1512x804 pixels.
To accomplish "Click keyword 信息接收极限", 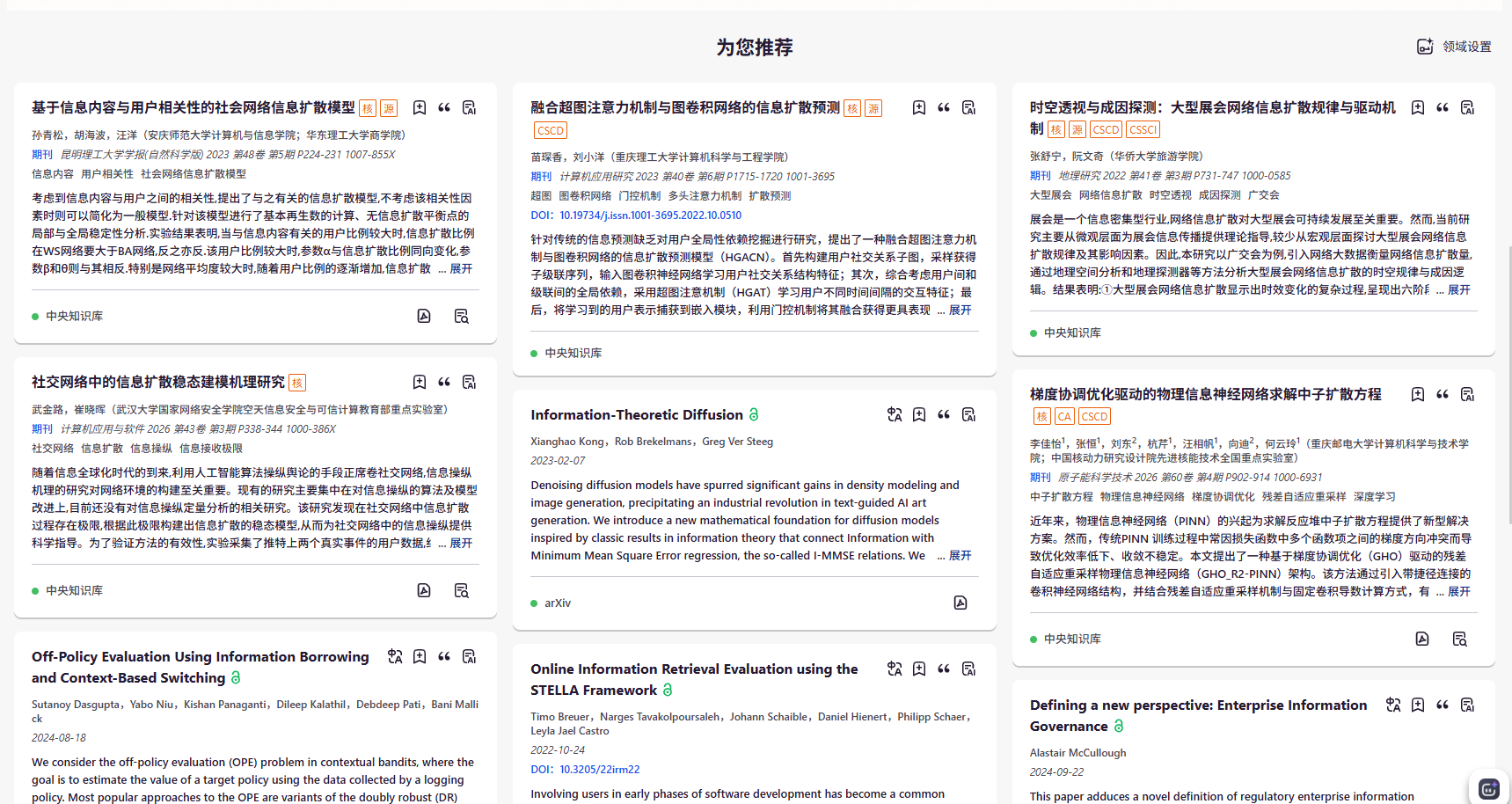I will (x=211, y=448).
